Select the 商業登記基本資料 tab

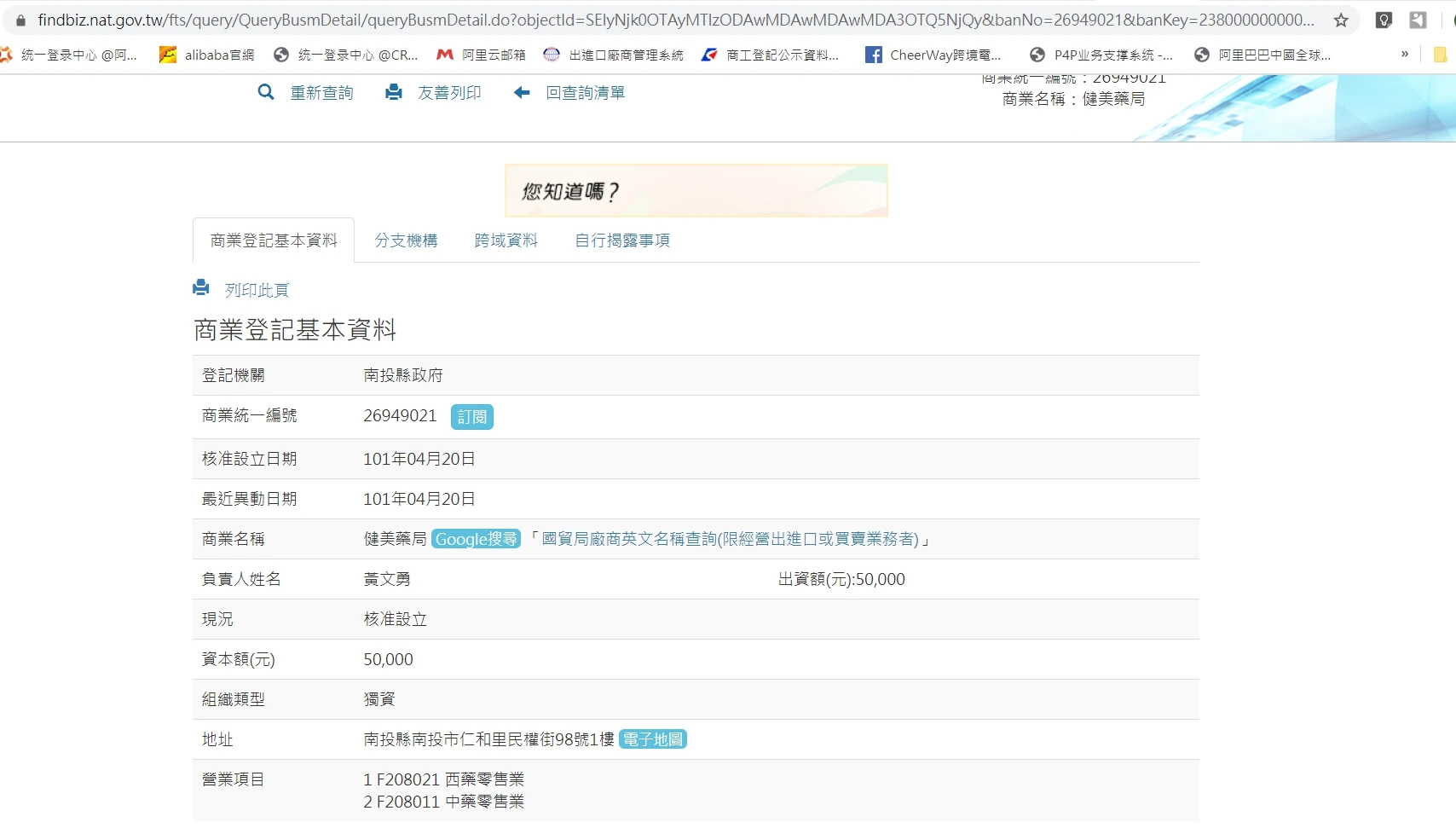(x=274, y=240)
